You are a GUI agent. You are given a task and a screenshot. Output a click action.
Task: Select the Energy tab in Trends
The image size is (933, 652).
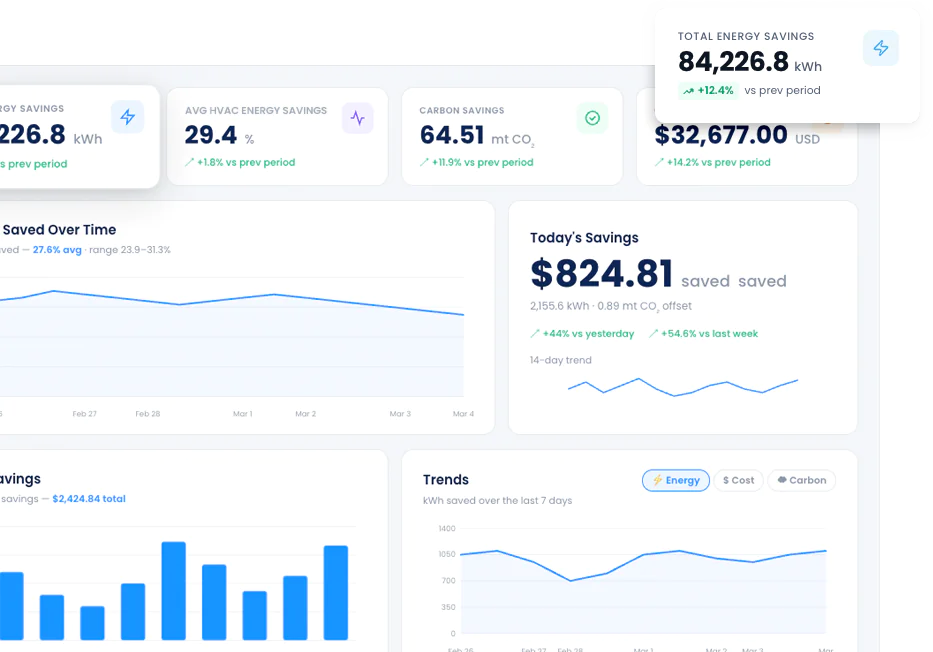[676, 480]
